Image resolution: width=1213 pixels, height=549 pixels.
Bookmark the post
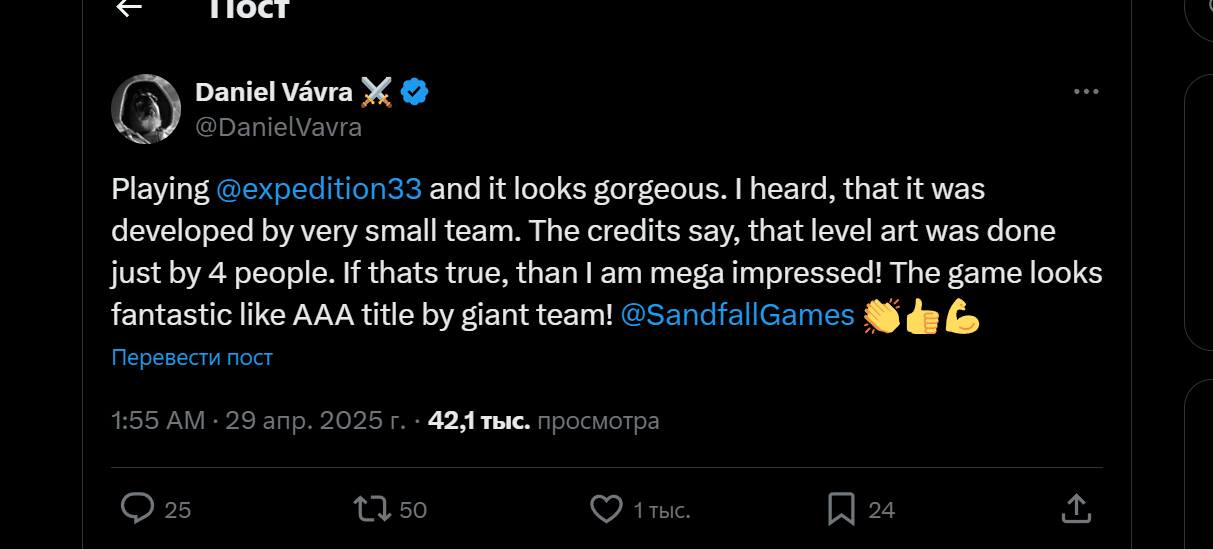pos(841,509)
